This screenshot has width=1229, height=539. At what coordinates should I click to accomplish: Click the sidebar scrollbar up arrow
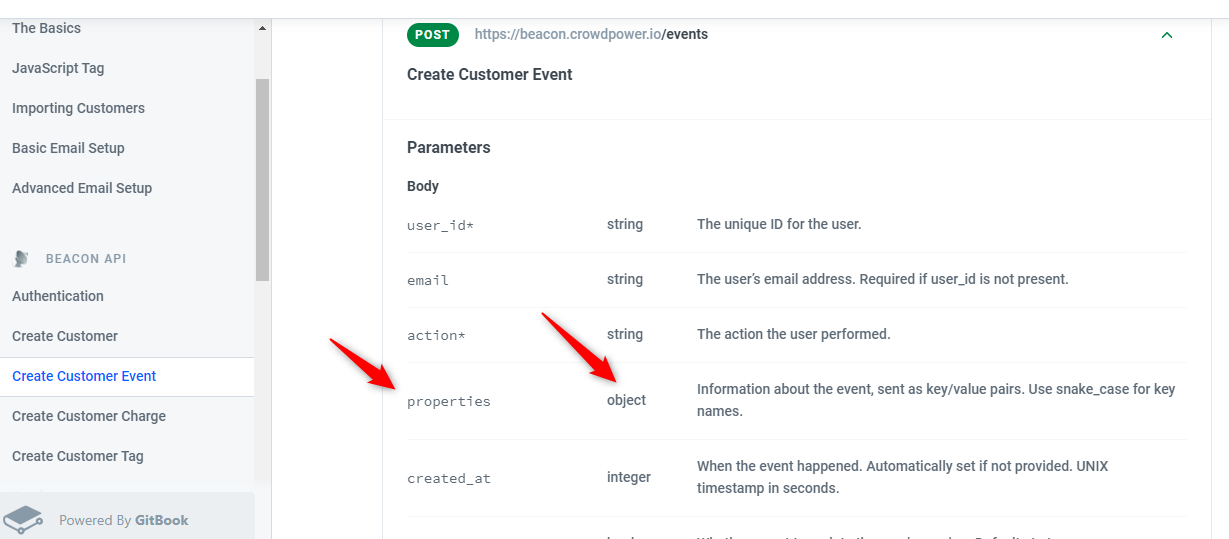click(263, 28)
